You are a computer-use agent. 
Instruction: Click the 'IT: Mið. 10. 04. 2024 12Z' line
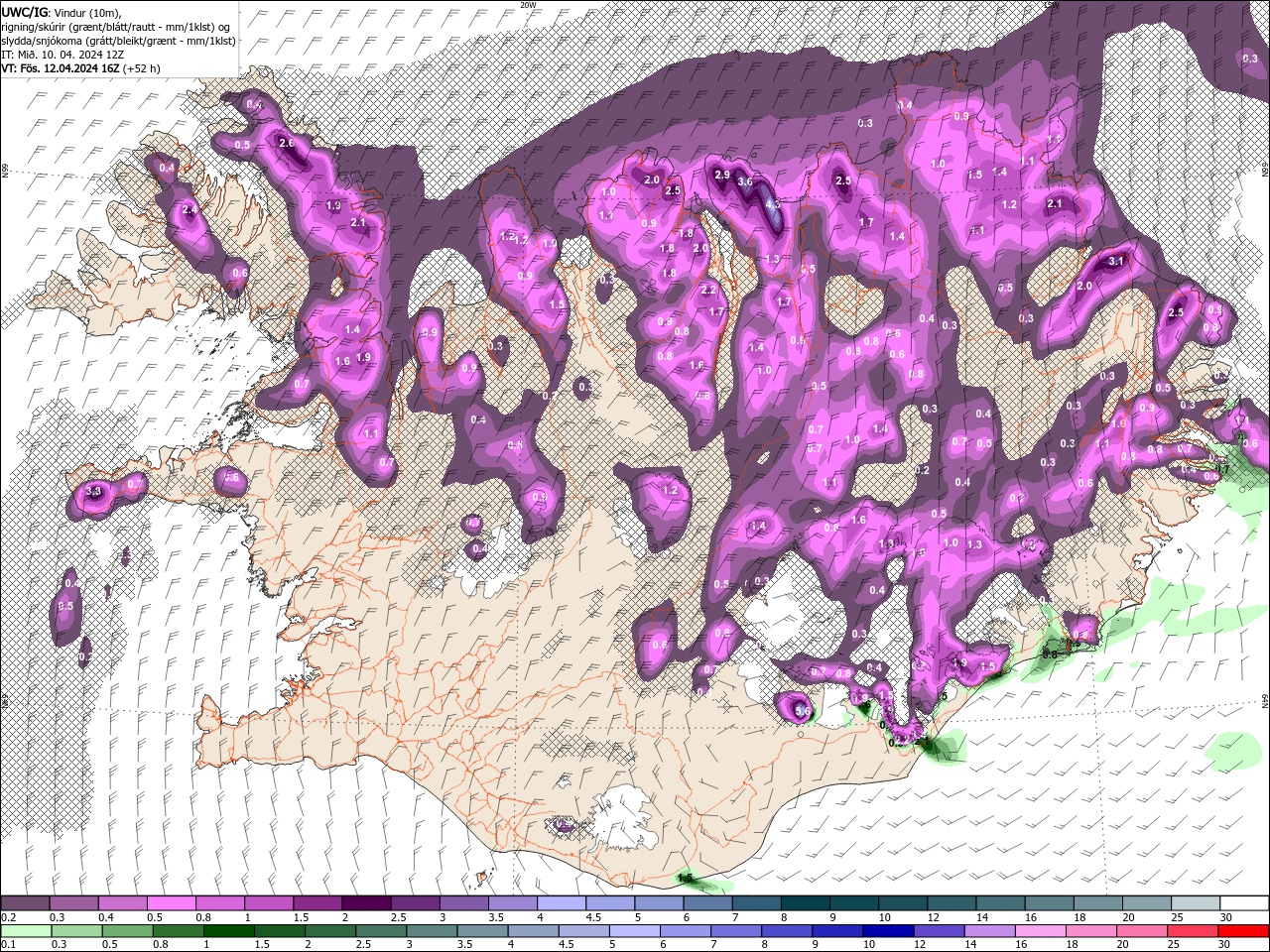click(62, 56)
